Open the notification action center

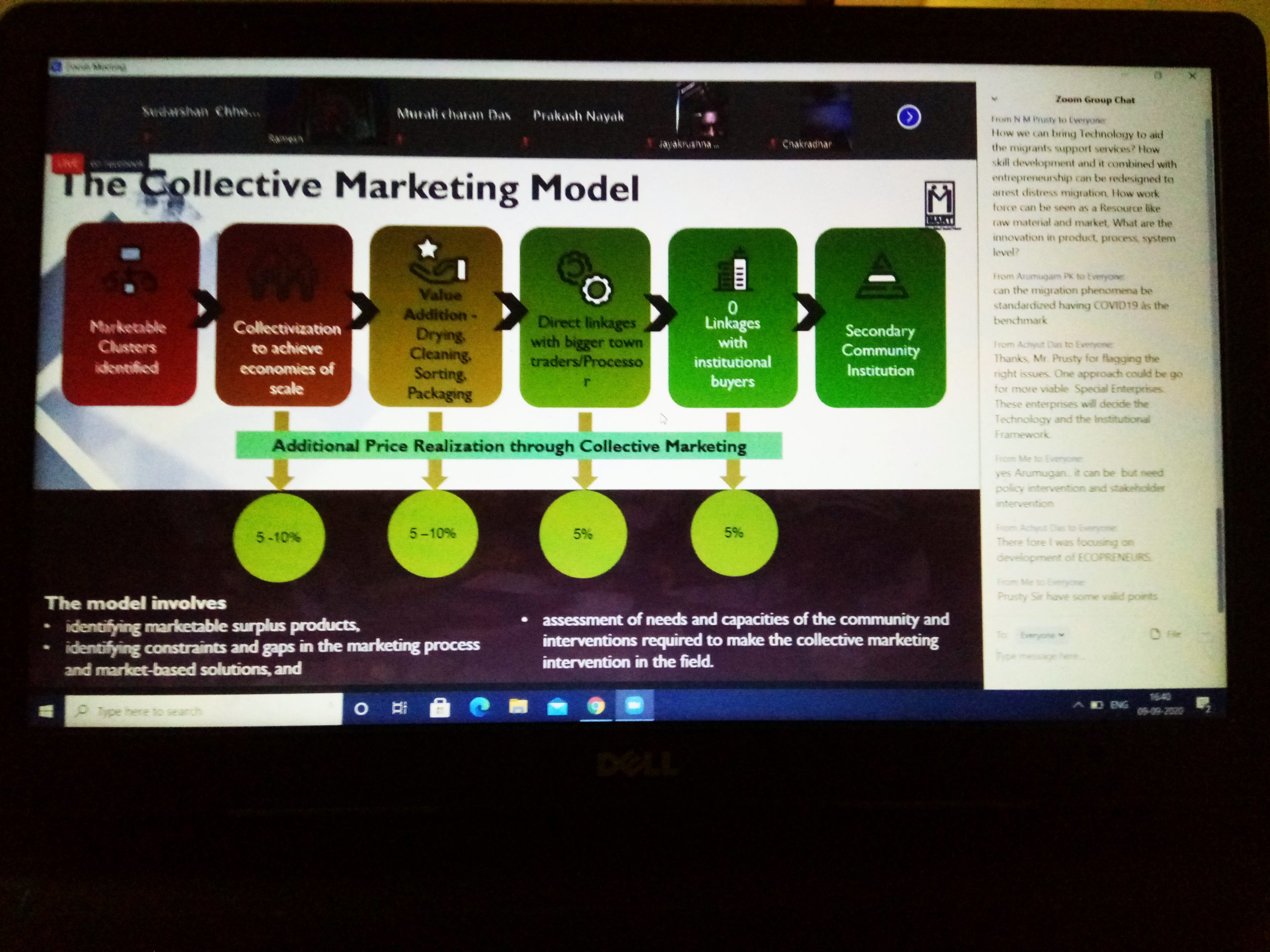[1203, 705]
